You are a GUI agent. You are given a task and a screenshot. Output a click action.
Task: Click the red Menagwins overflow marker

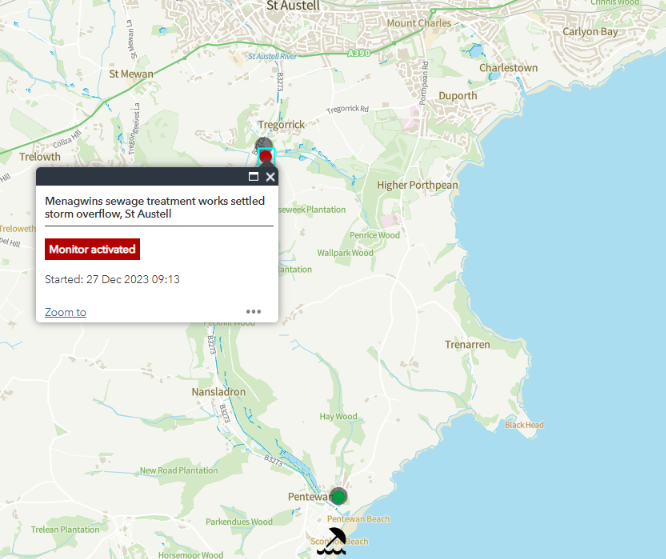pyautogui.click(x=266, y=156)
